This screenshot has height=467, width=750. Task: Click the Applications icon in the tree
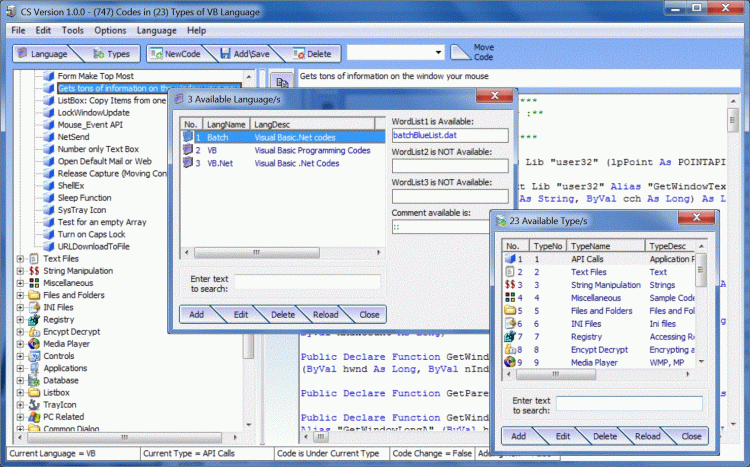coord(34,368)
